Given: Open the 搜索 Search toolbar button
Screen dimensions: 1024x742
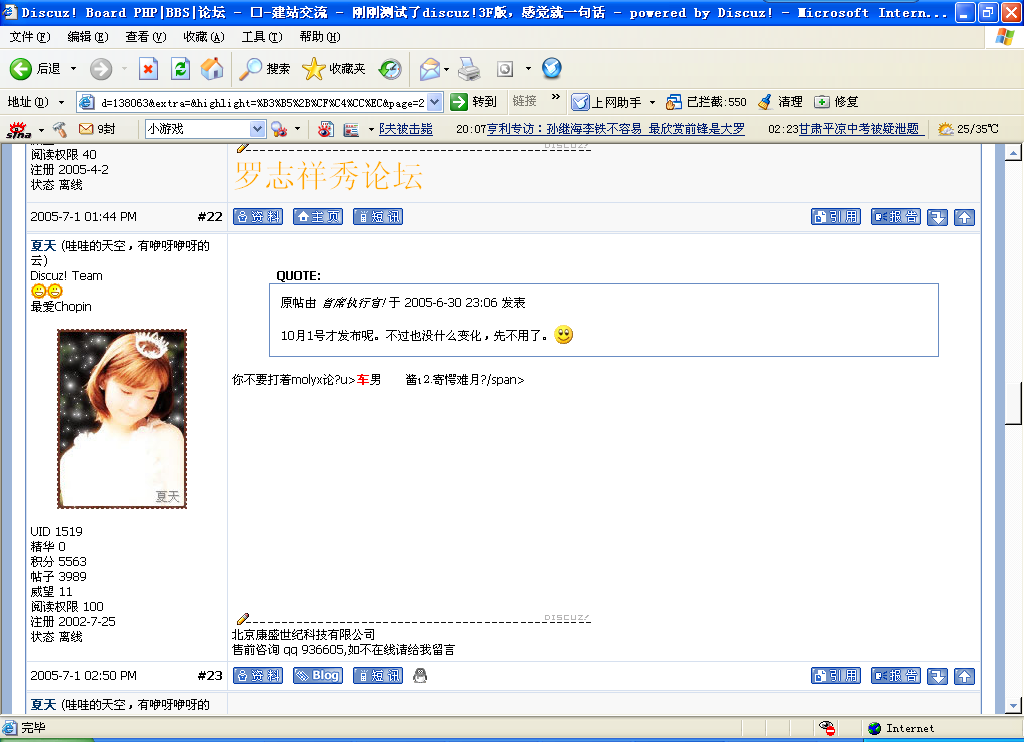Looking at the screenshot, I should (264, 69).
